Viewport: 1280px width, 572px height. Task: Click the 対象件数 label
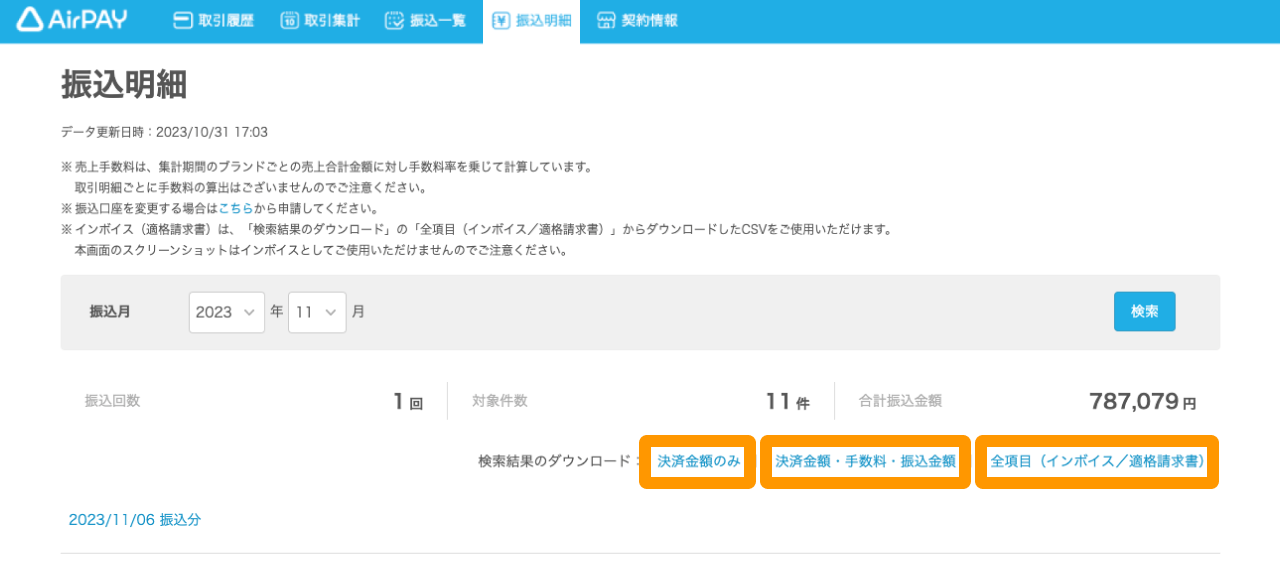click(499, 401)
